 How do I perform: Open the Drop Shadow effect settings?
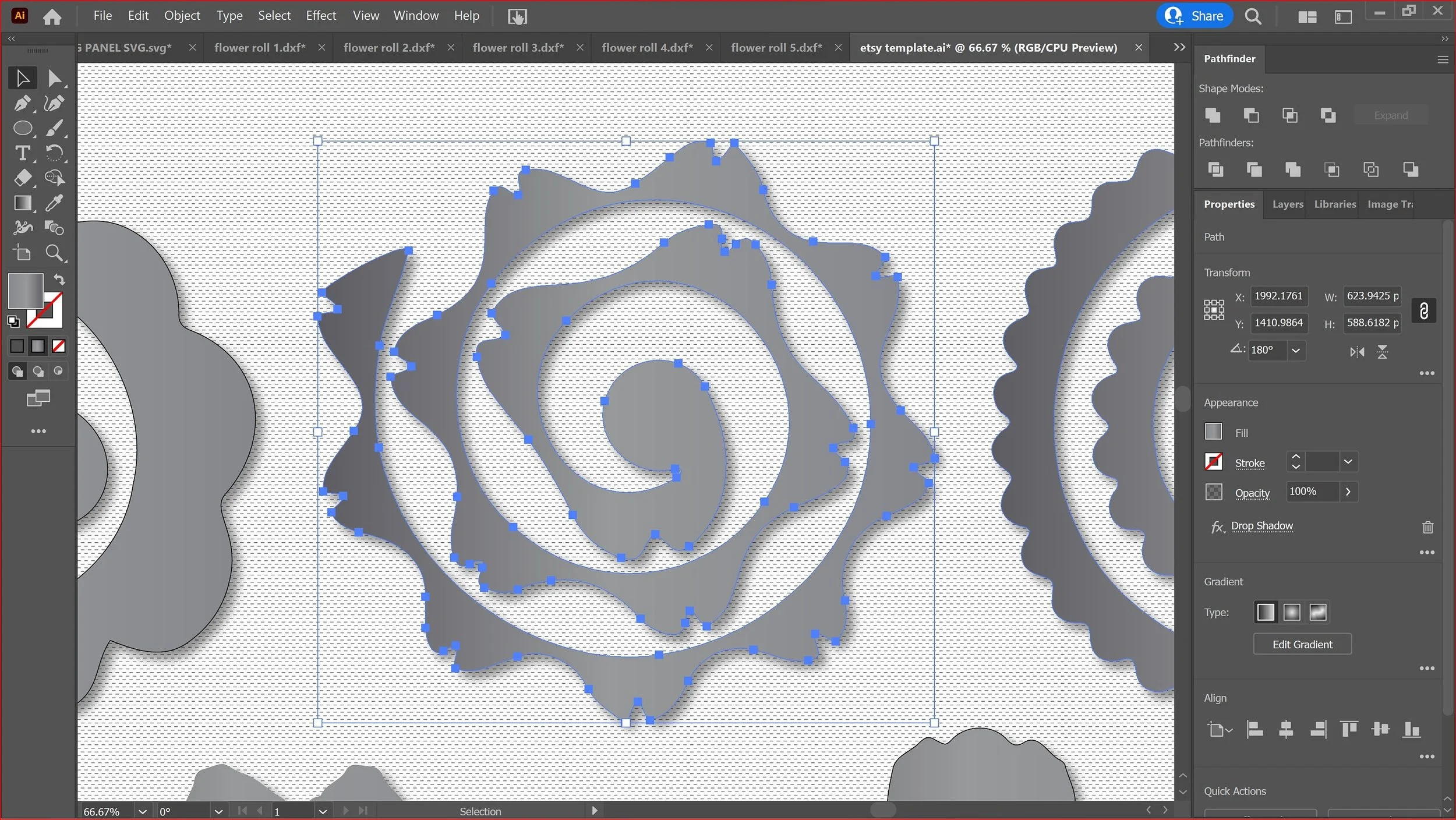pos(1261,526)
